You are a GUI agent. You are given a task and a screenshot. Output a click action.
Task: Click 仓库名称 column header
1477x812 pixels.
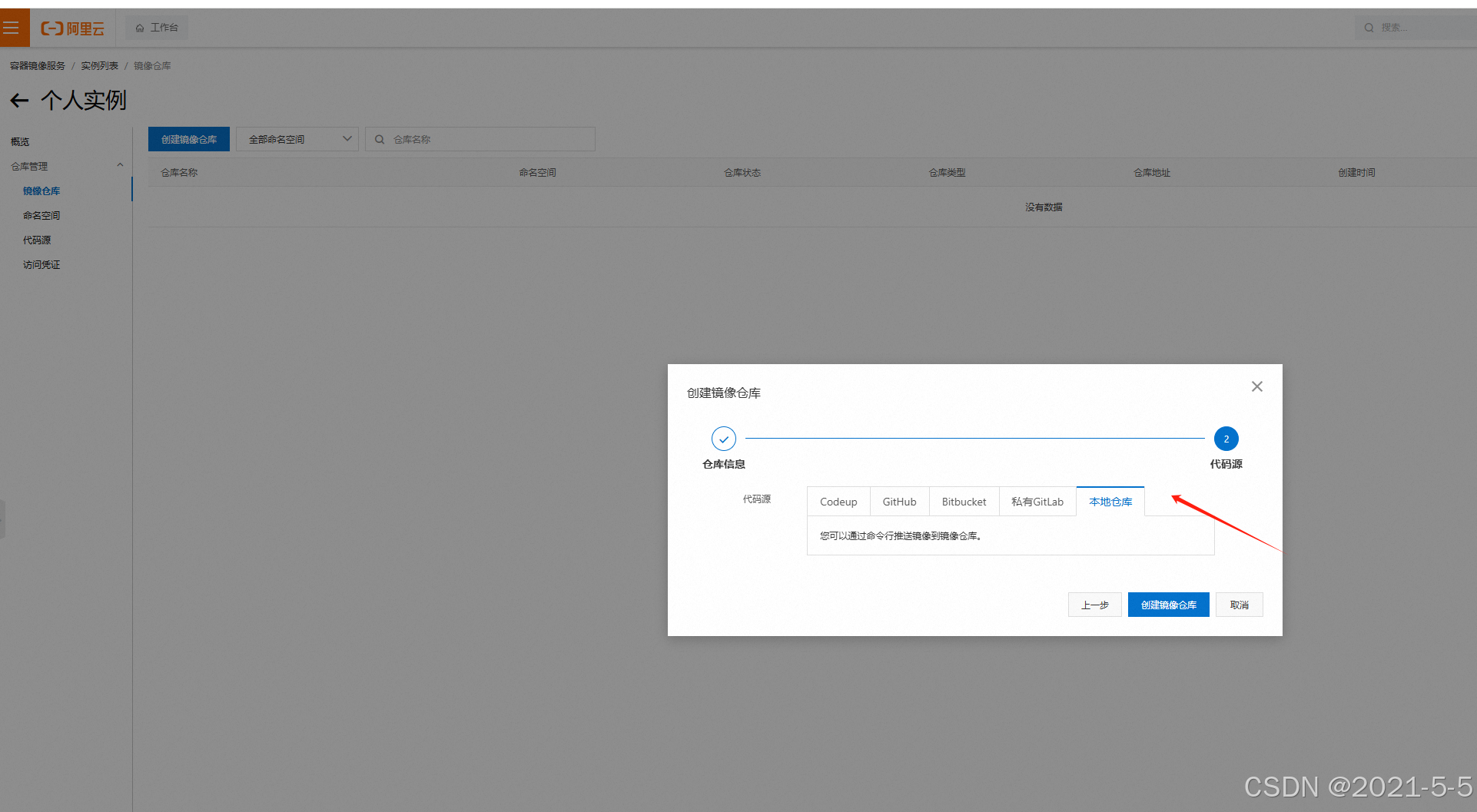coord(179,173)
